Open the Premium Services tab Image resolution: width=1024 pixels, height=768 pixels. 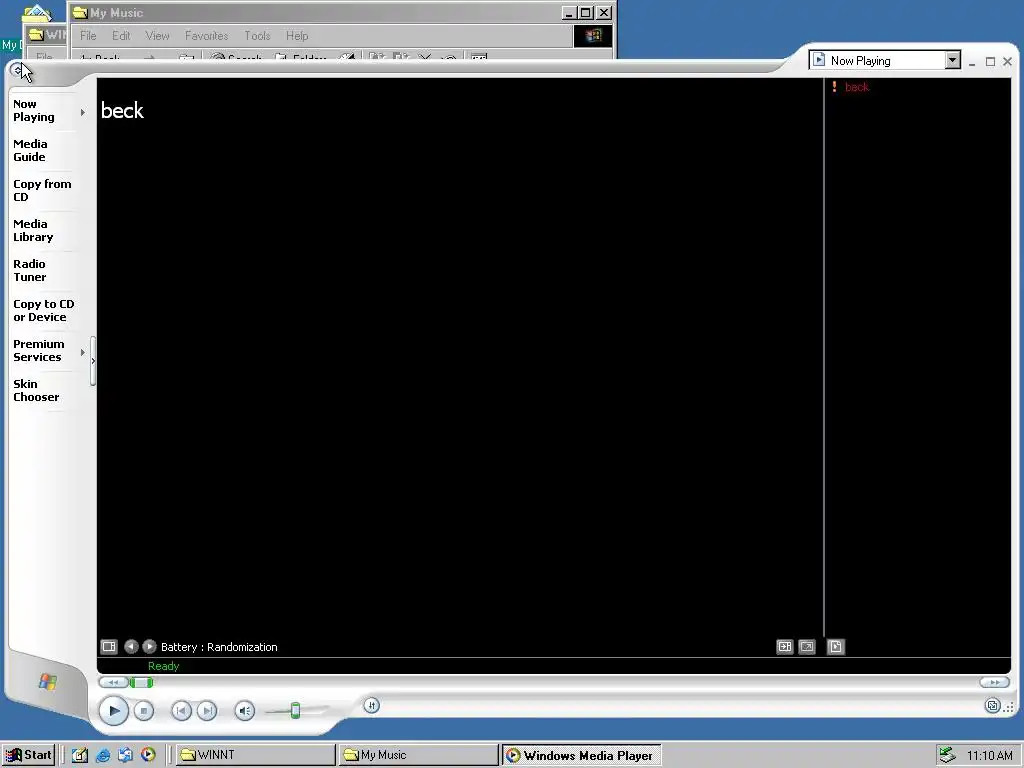pos(39,350)
